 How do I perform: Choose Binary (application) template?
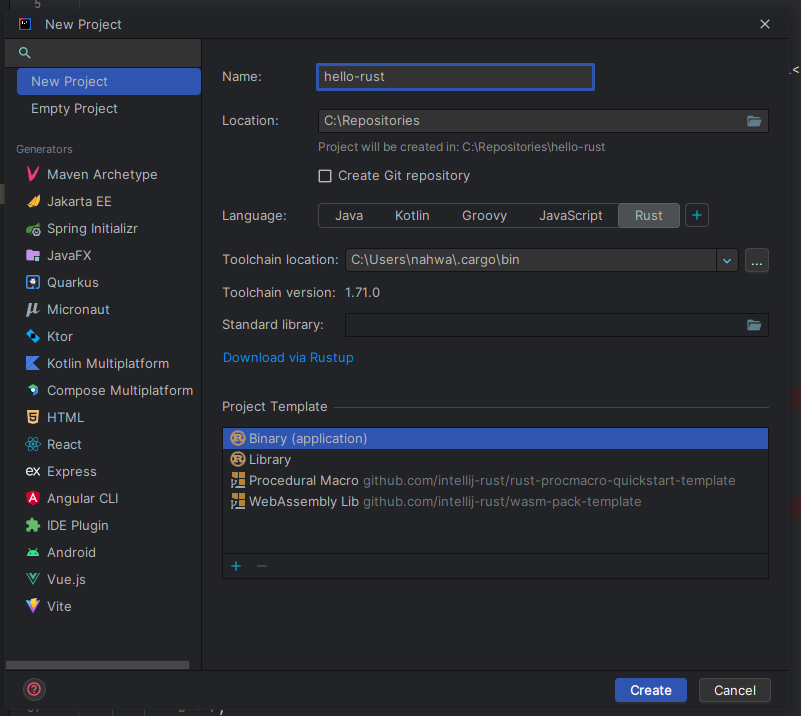click(496, 438)
